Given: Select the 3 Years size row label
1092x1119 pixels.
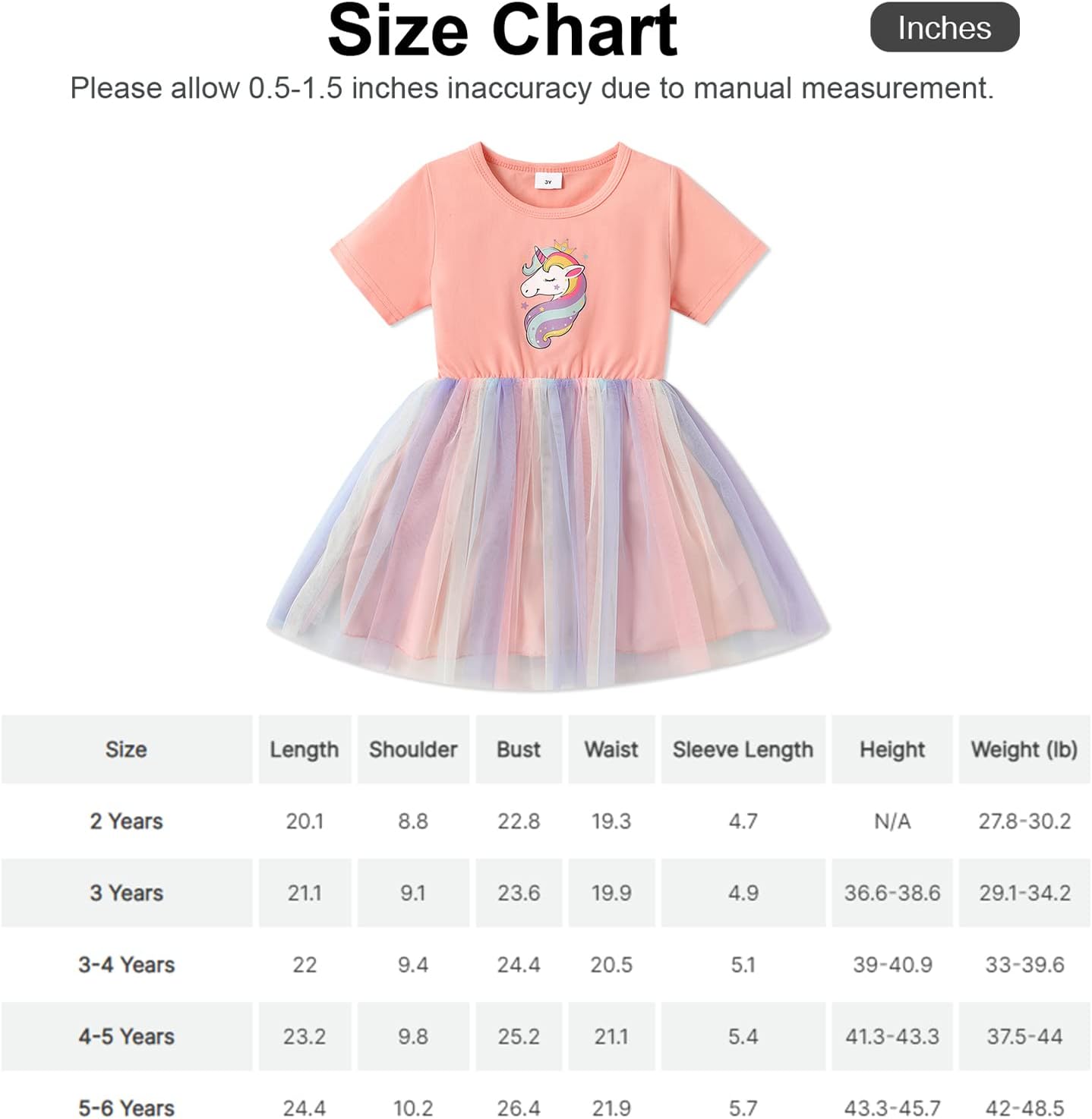Looking at the screenshot, I should (126, 893).
